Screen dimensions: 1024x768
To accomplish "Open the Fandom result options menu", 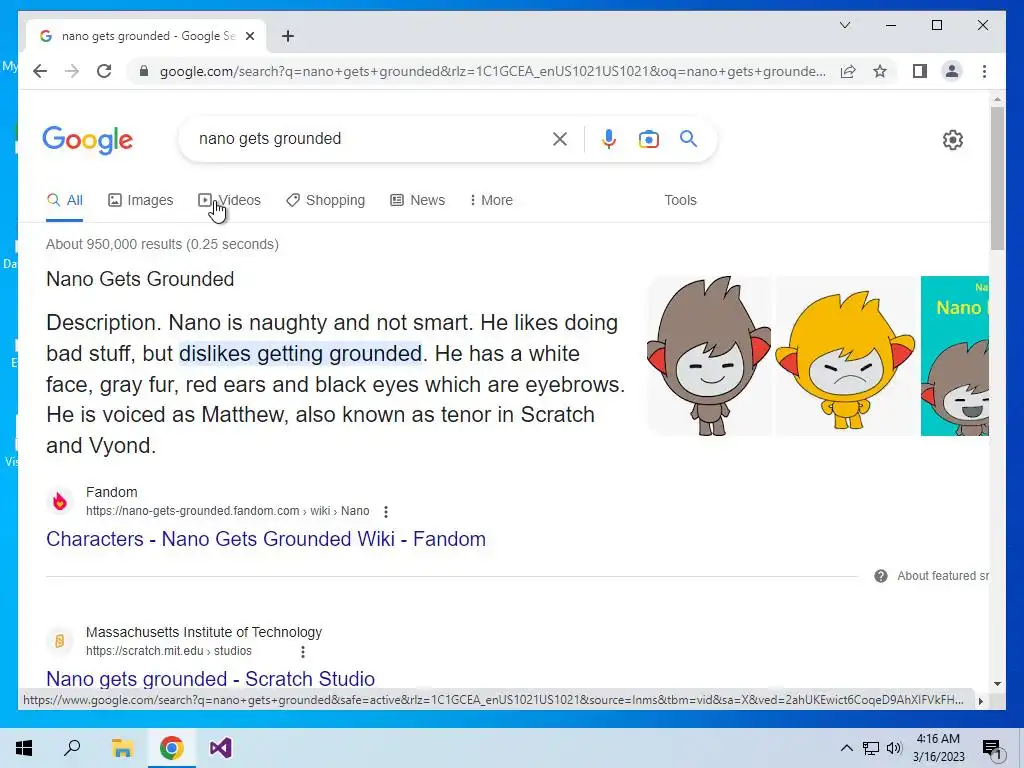I will pyautogui.click(x=385, y=511).
